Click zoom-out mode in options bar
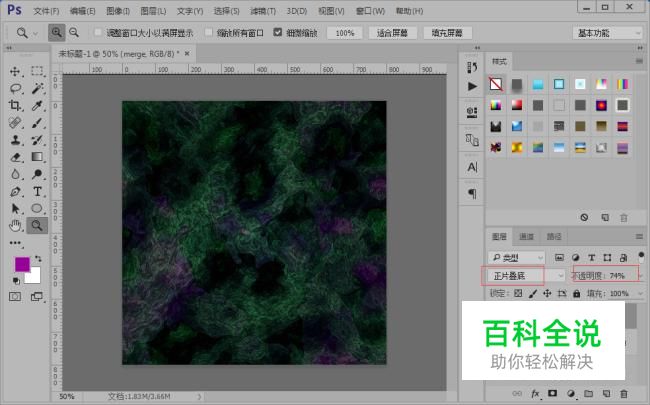This screenshot has width=650, height=405. (74, 32)
